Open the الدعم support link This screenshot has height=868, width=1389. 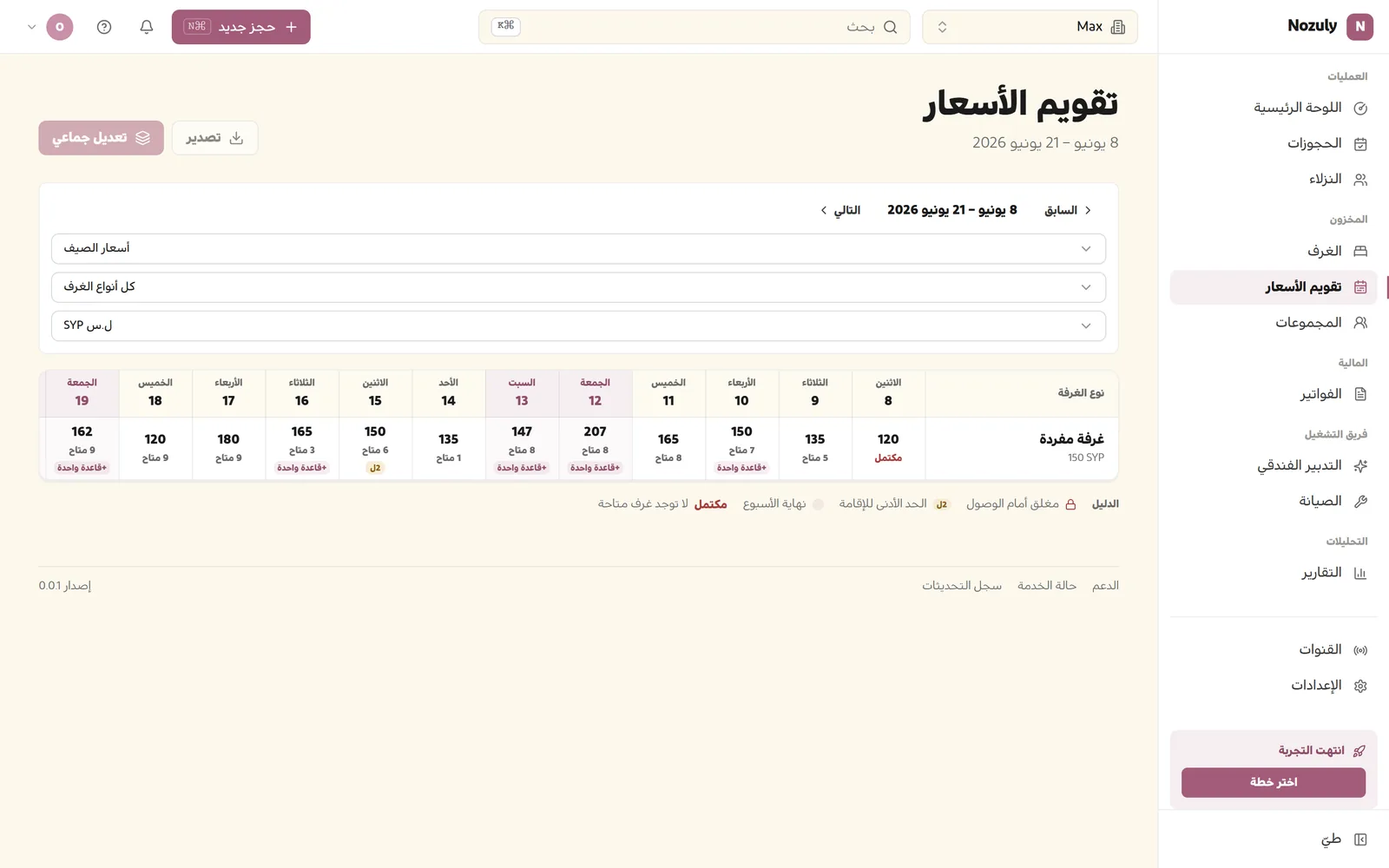coord(1105,586)
